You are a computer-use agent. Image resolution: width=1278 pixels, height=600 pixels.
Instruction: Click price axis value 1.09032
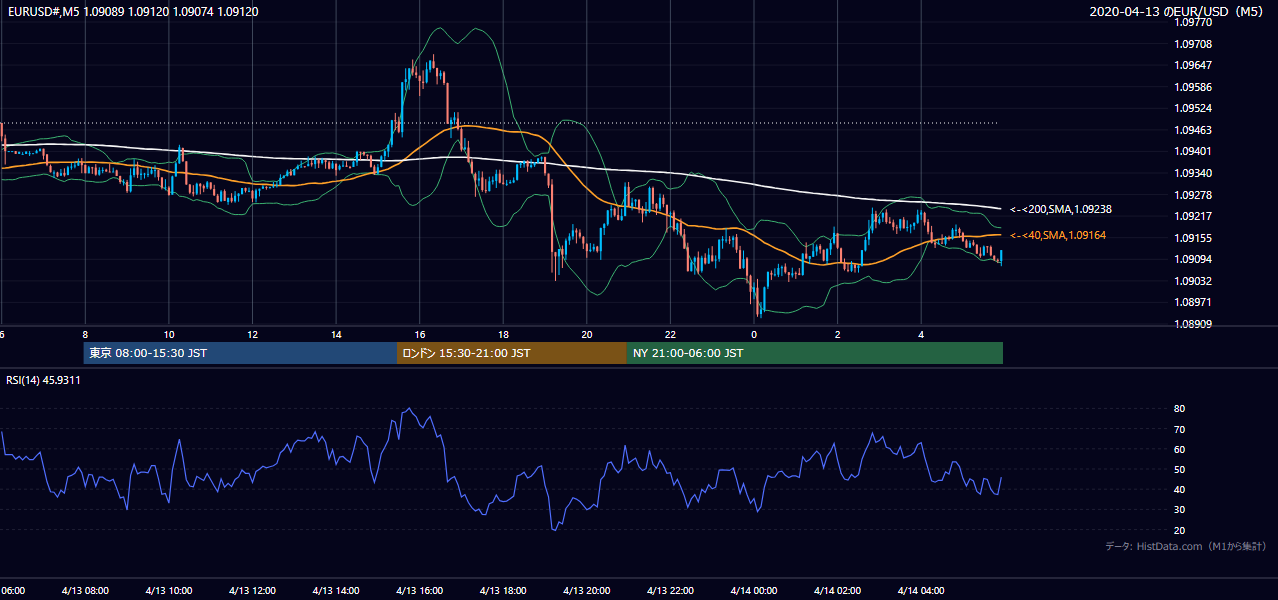tap(1194, 281)
